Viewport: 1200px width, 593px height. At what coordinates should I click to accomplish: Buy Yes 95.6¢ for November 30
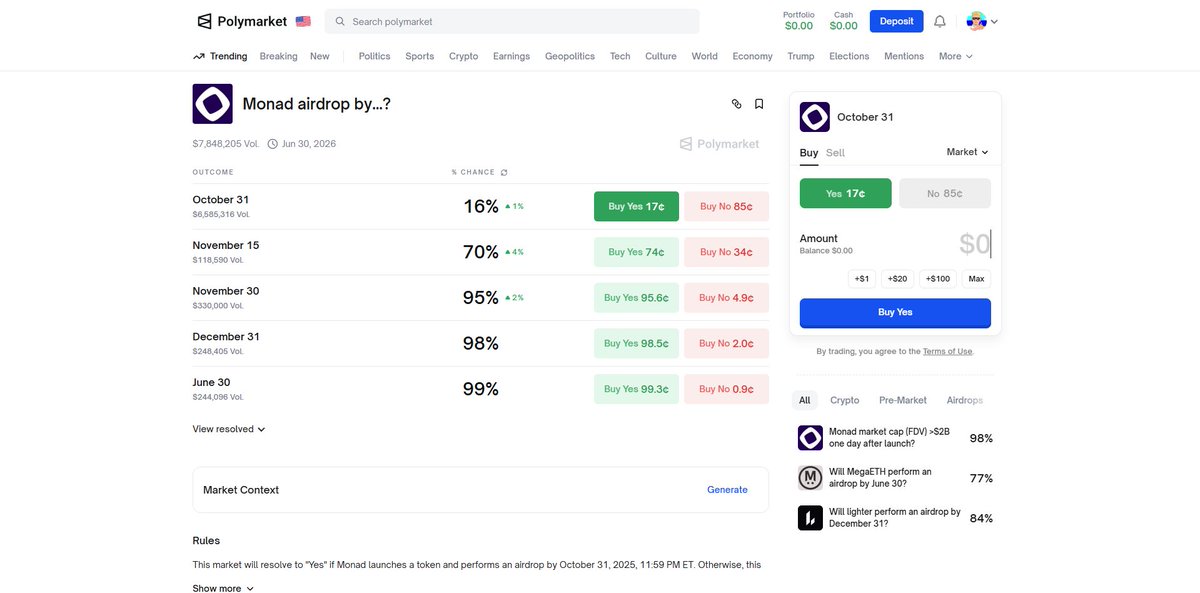636,297
